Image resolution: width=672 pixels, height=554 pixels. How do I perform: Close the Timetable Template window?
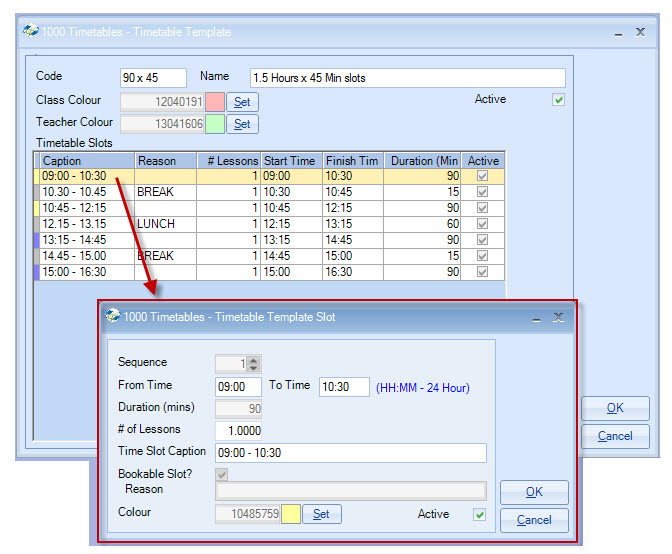click(640, 31)
